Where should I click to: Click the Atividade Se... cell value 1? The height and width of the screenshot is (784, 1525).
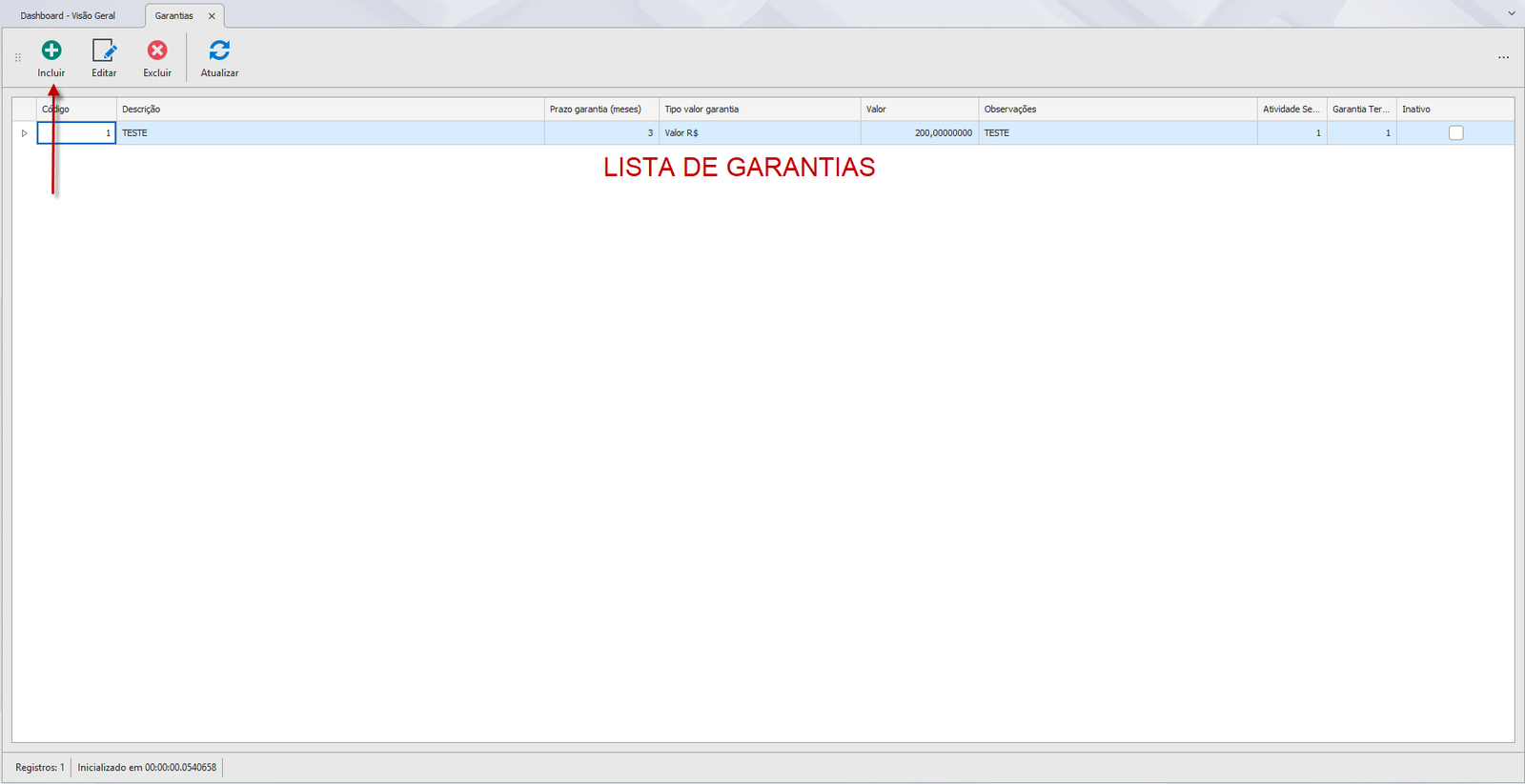click(1291, 133)
